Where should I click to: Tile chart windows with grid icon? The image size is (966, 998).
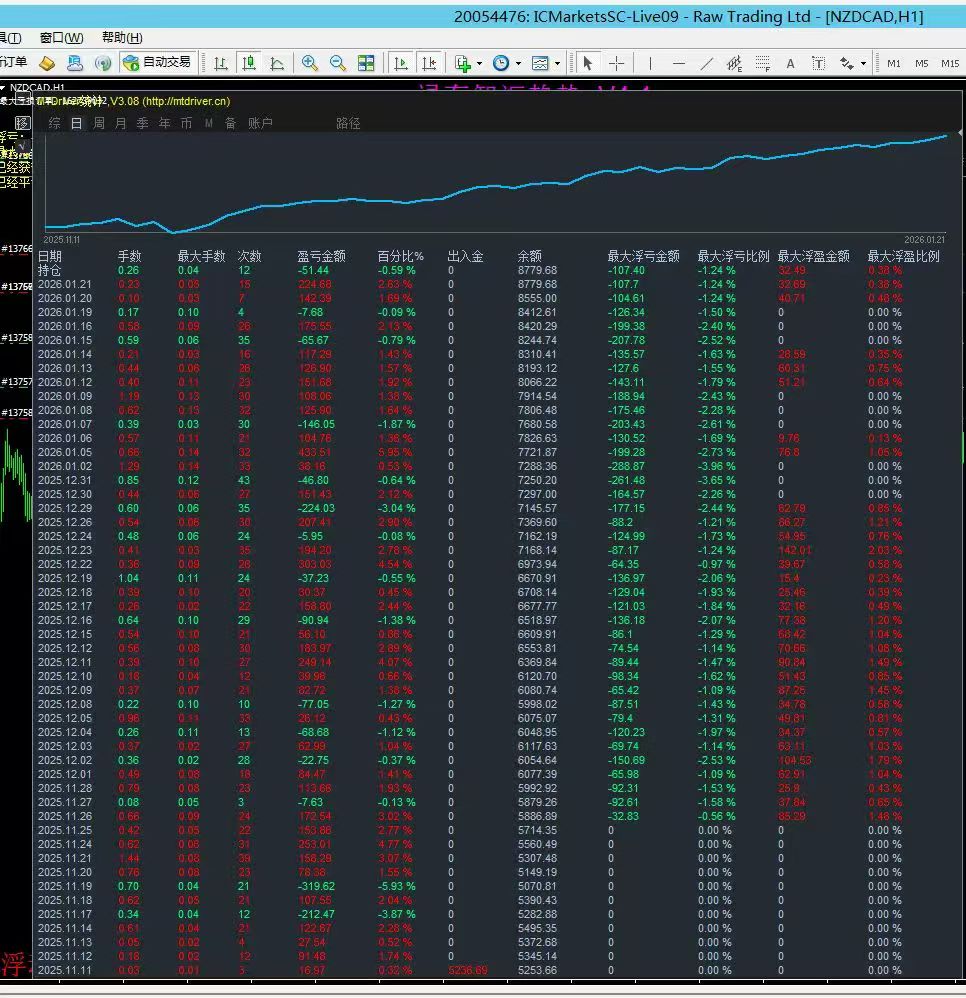point(366,63)
